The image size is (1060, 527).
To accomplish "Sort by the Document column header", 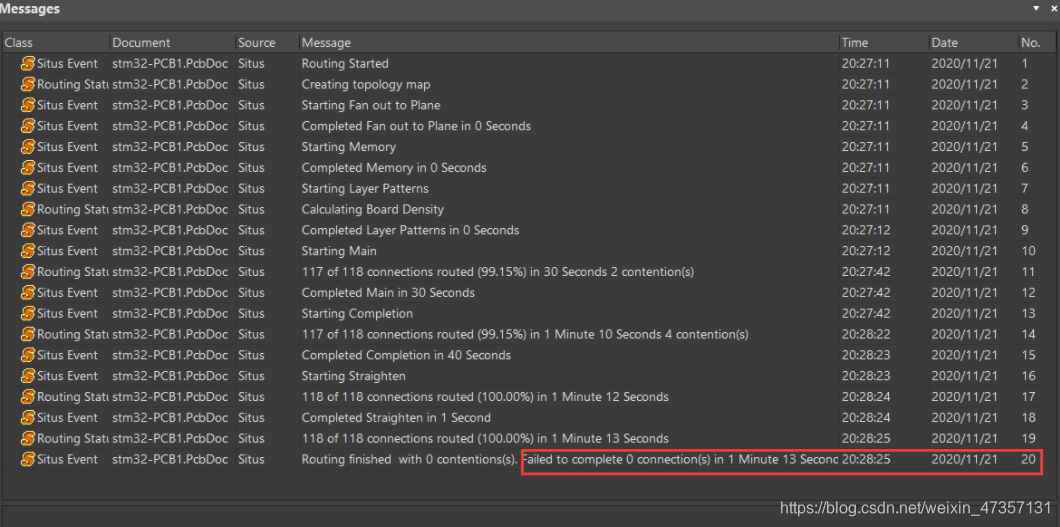I will (x=172, y=43).
